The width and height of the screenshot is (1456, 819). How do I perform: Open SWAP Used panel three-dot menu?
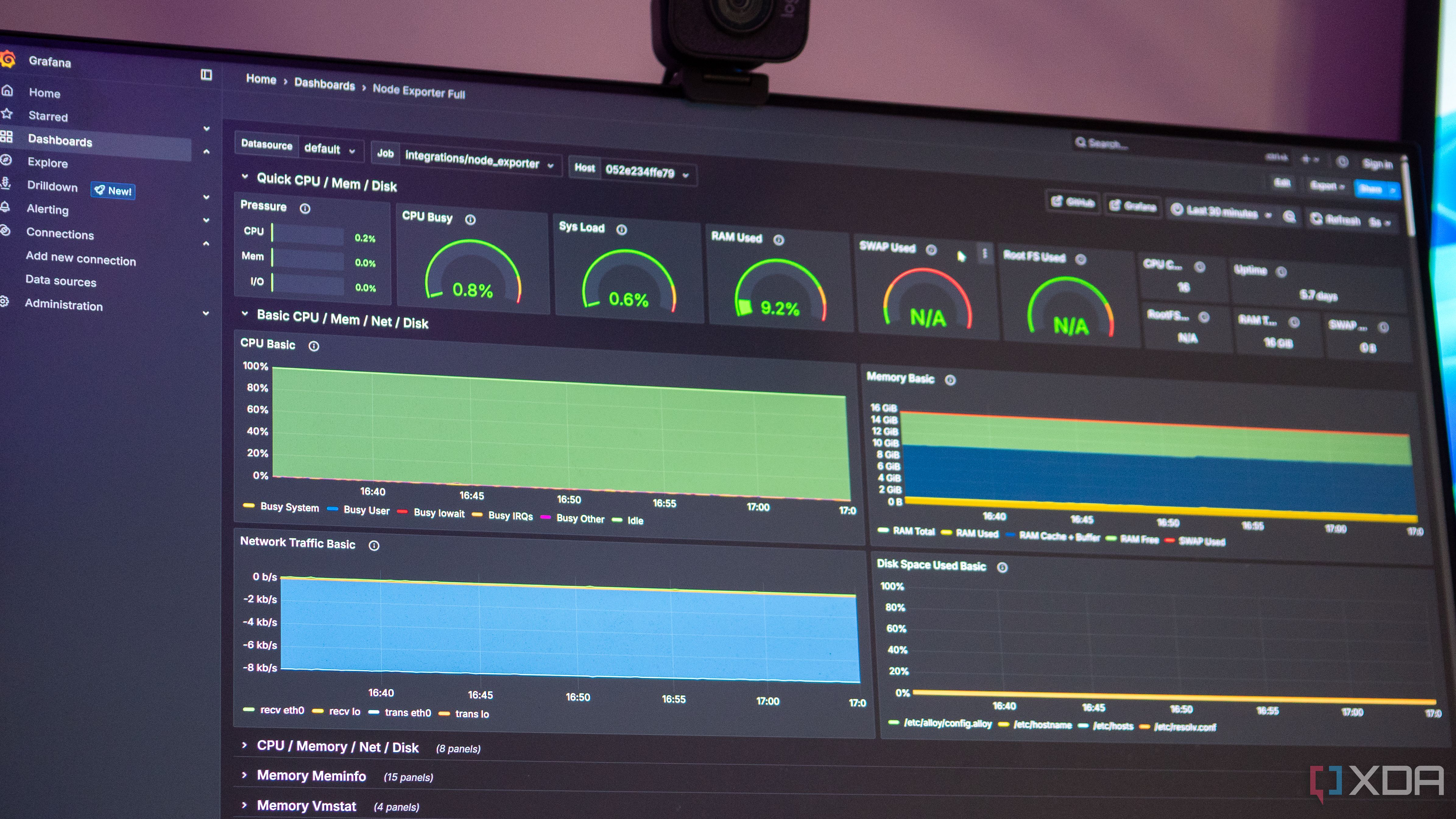click(985, 254)
